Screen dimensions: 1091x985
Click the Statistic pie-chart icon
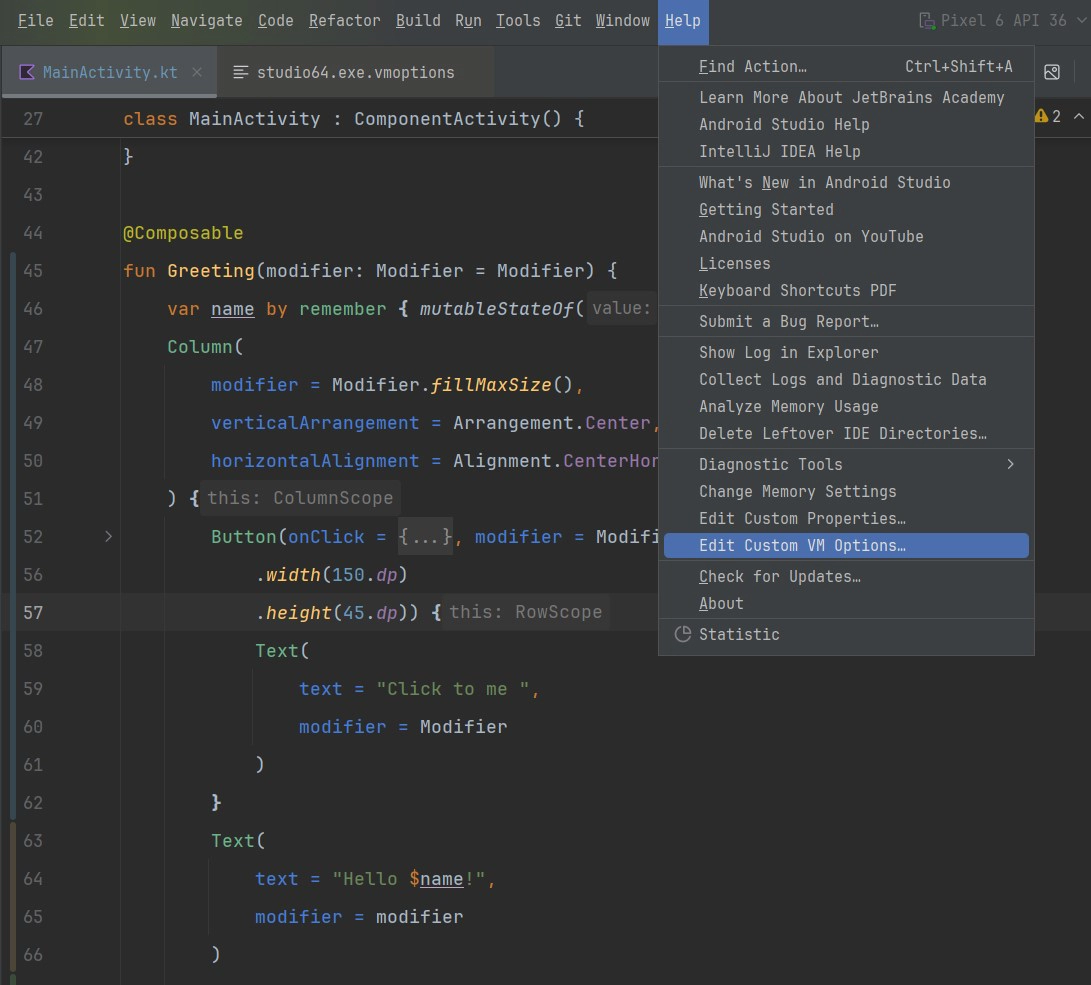(x=683, y=634)
